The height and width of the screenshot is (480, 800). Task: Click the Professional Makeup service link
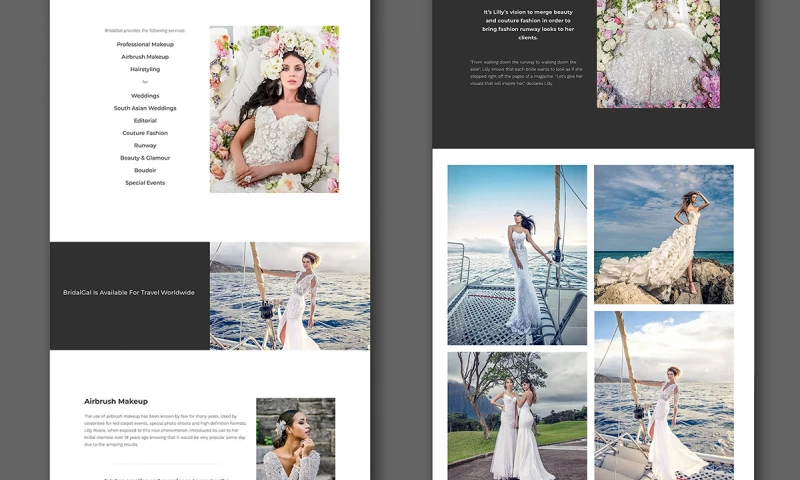145,45
